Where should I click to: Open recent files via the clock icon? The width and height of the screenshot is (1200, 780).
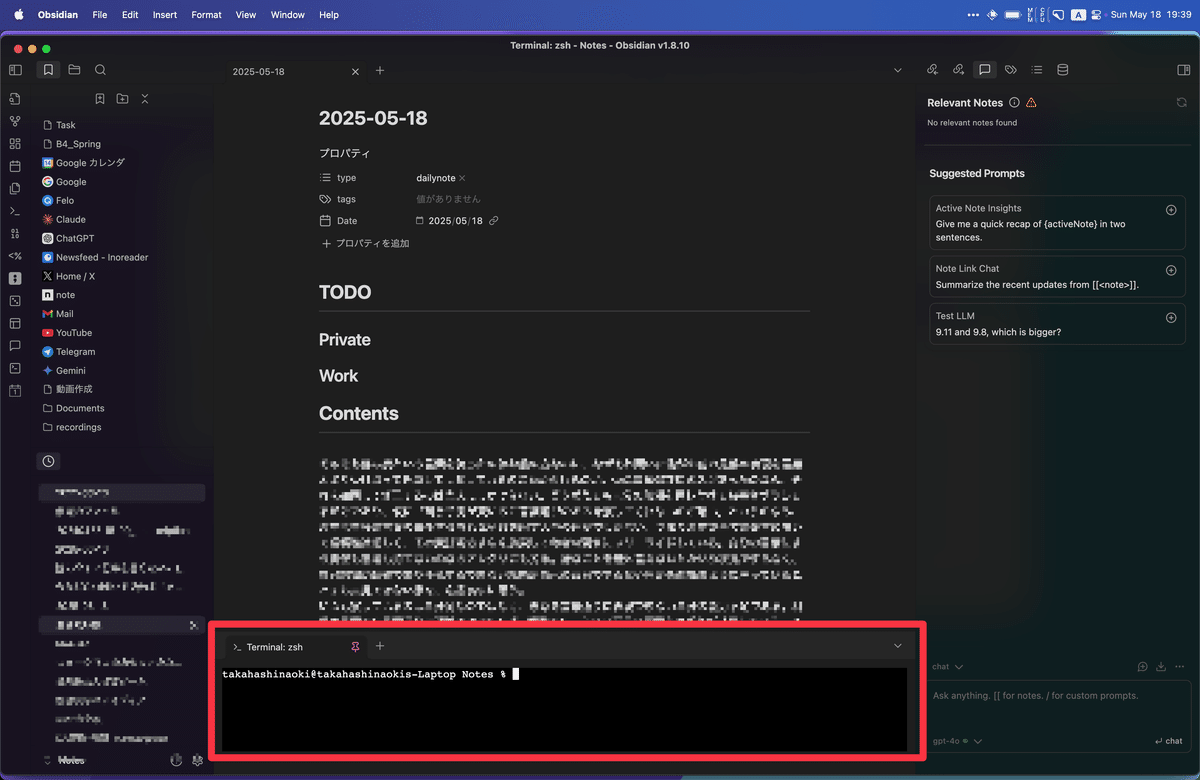48,461
